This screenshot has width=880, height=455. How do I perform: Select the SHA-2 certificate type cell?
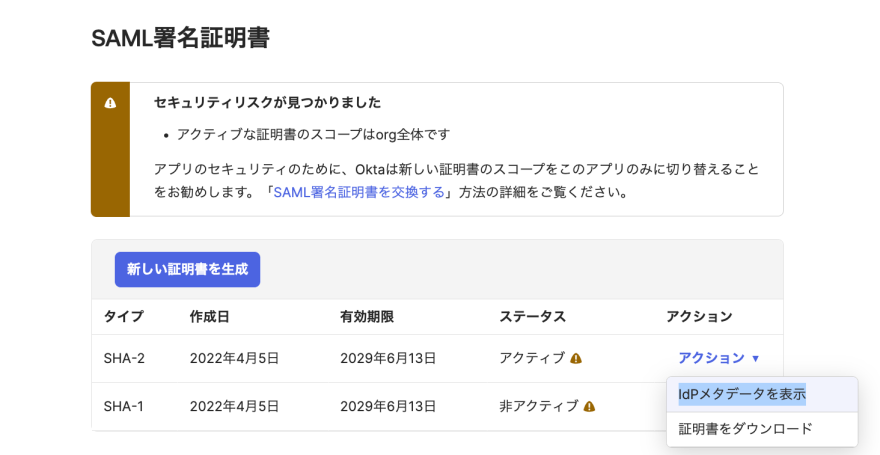coord(124,358)
